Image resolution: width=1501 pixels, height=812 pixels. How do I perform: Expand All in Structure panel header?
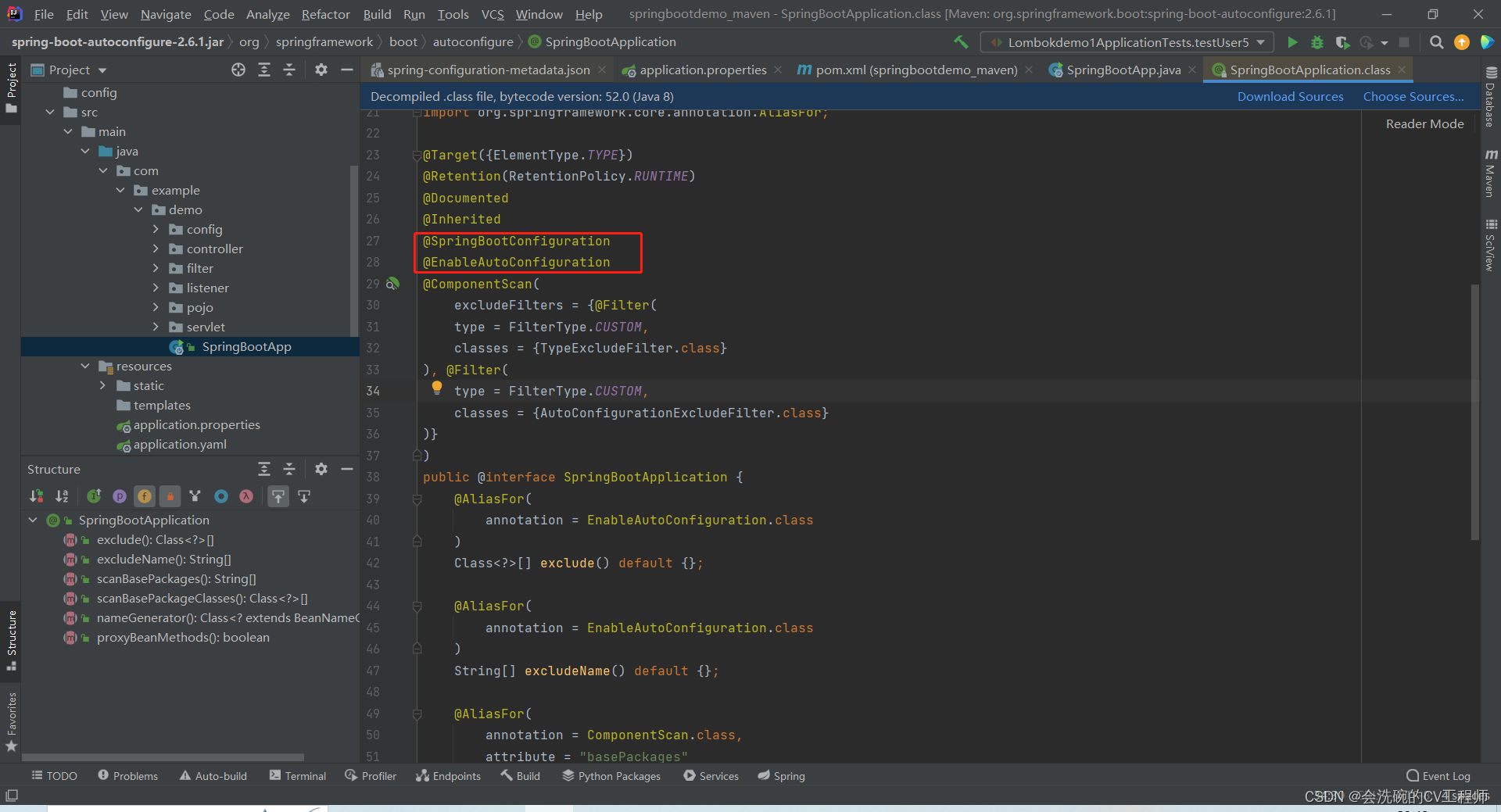tap(264, 469)
